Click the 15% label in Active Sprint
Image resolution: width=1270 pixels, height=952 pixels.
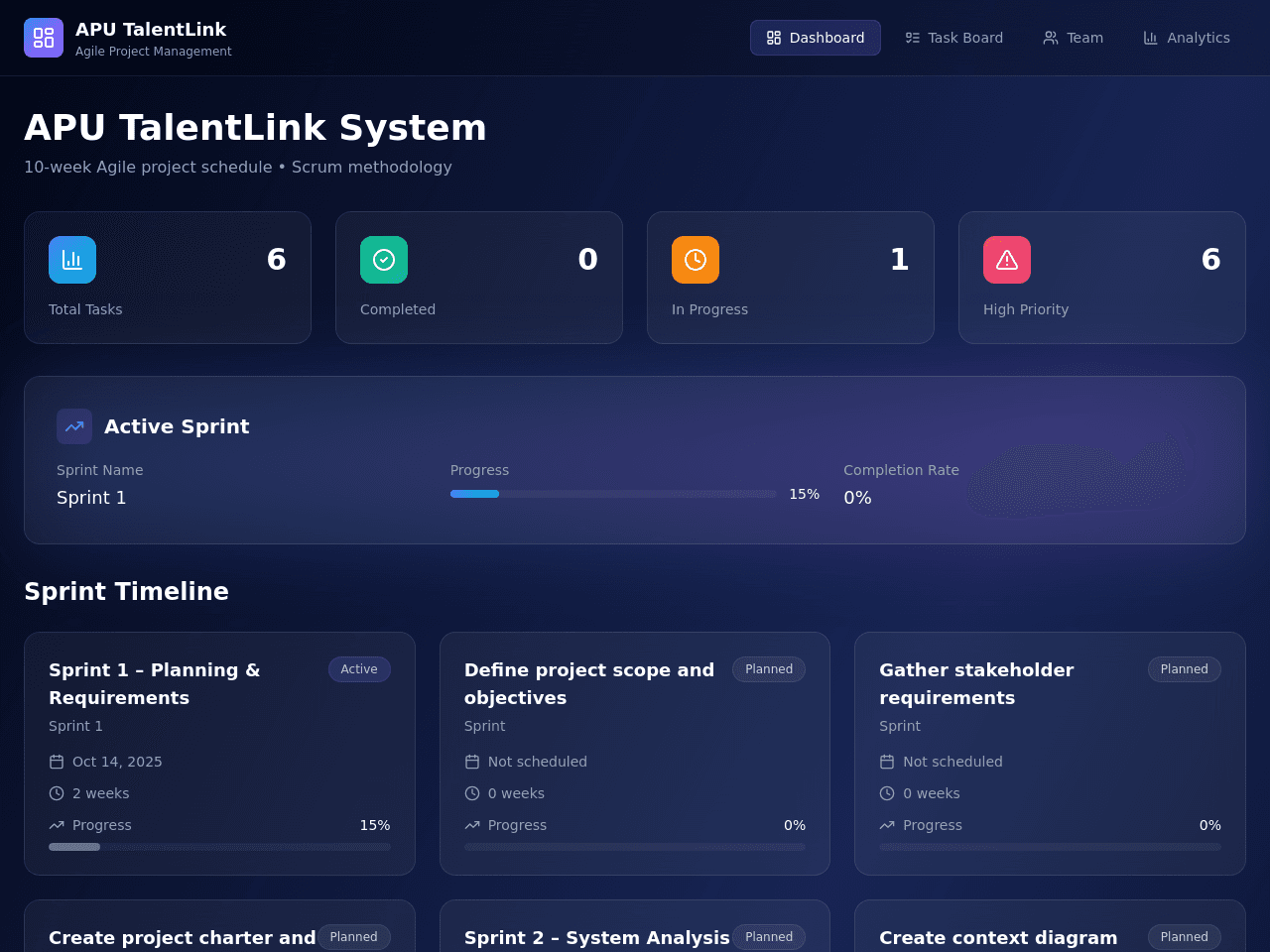(804, 494)
